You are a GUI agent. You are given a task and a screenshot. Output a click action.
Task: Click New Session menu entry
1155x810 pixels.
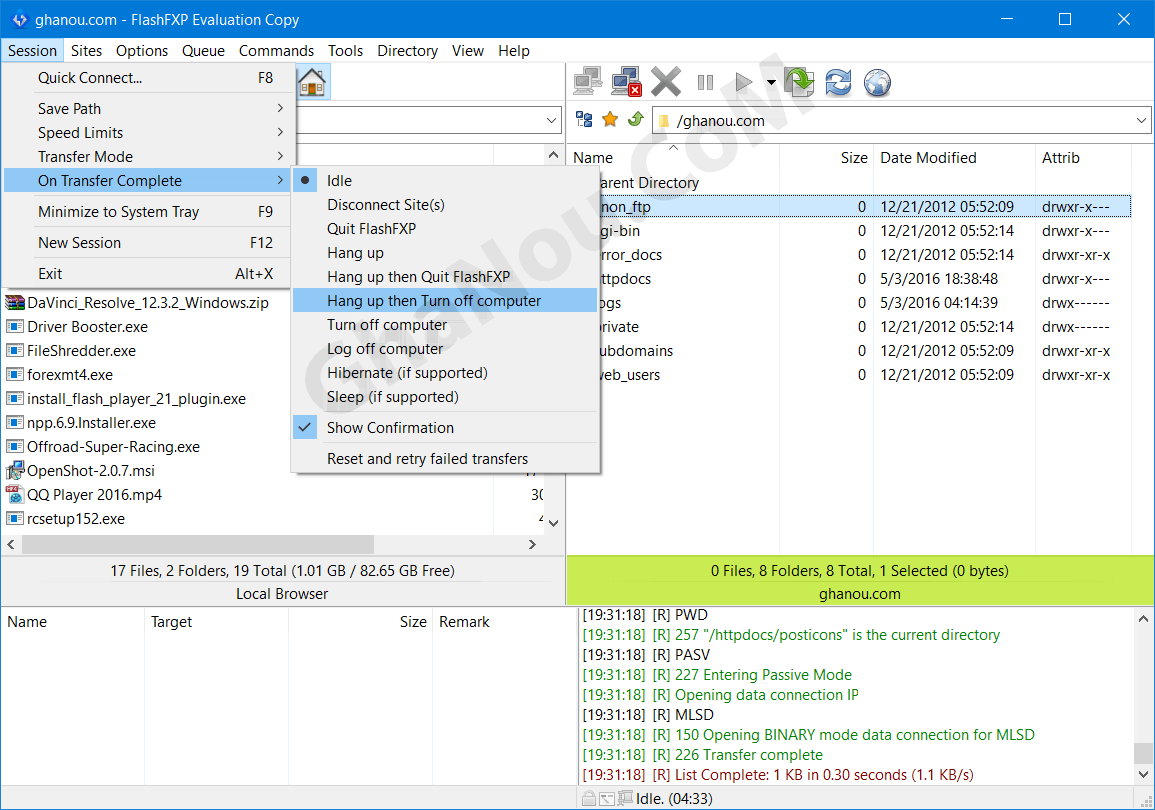coord(147,242)
